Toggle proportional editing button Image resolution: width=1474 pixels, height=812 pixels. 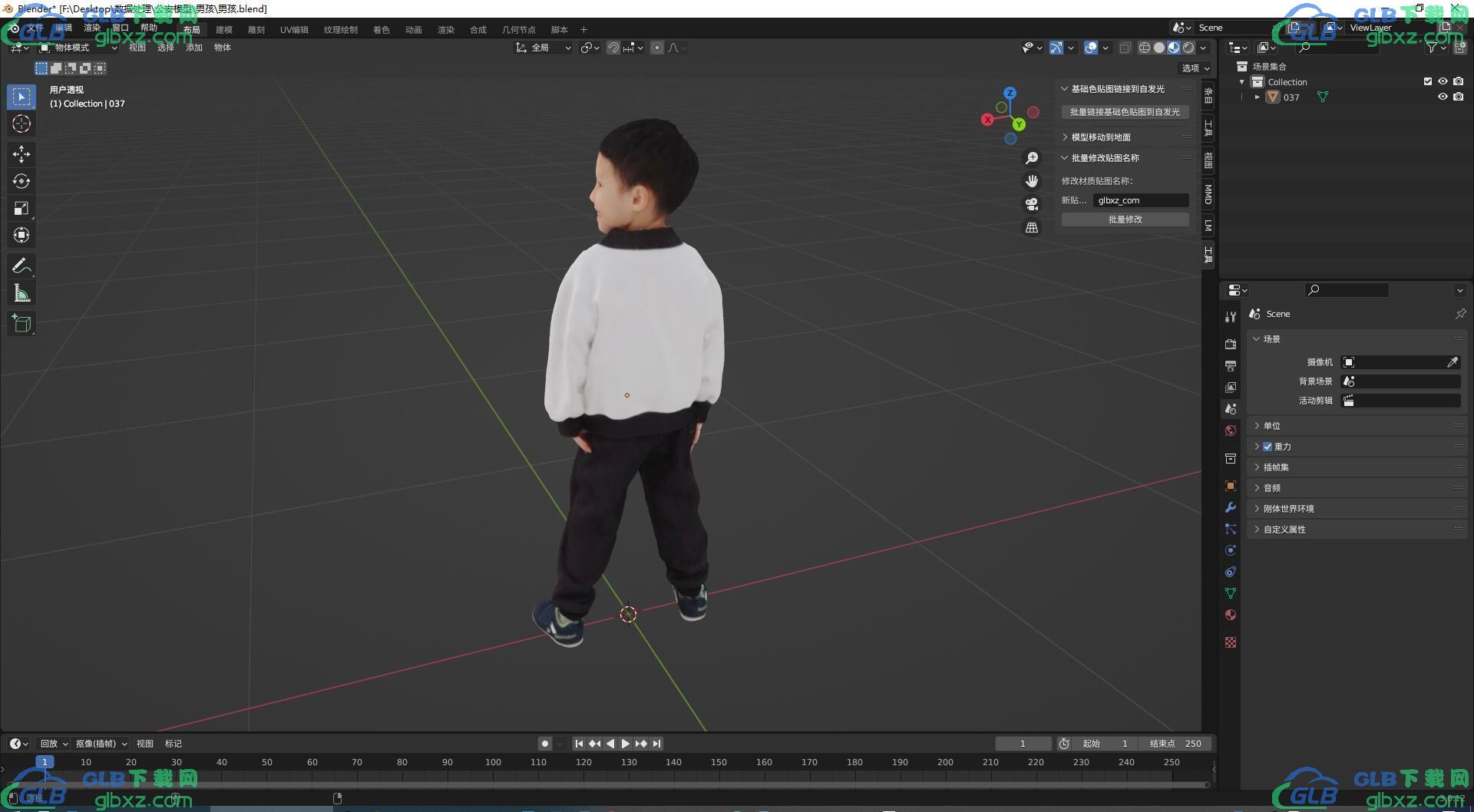click(657, 48)
